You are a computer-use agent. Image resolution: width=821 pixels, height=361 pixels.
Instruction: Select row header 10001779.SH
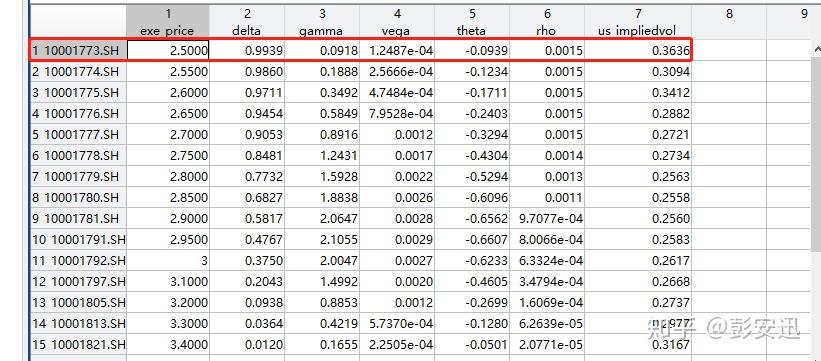[78, 177]
